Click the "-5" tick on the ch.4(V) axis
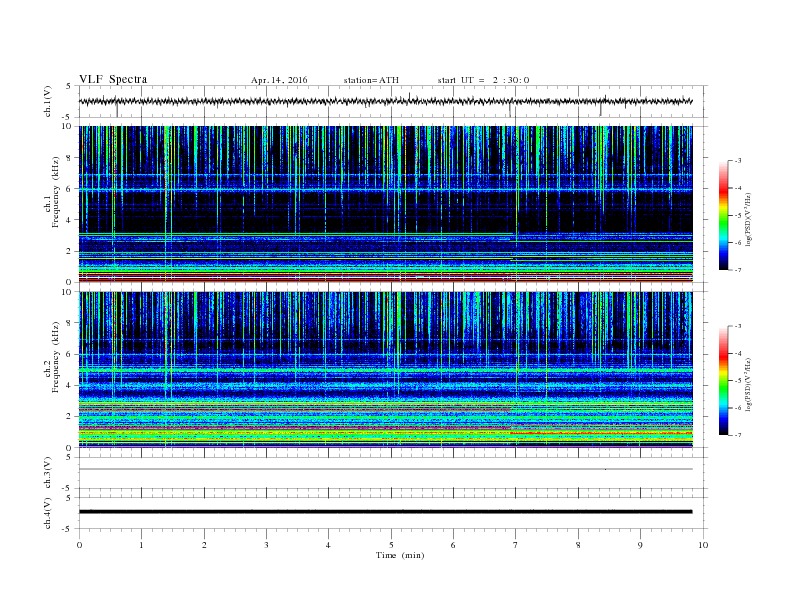The image size is (792, 612). (x=67, y=529)
